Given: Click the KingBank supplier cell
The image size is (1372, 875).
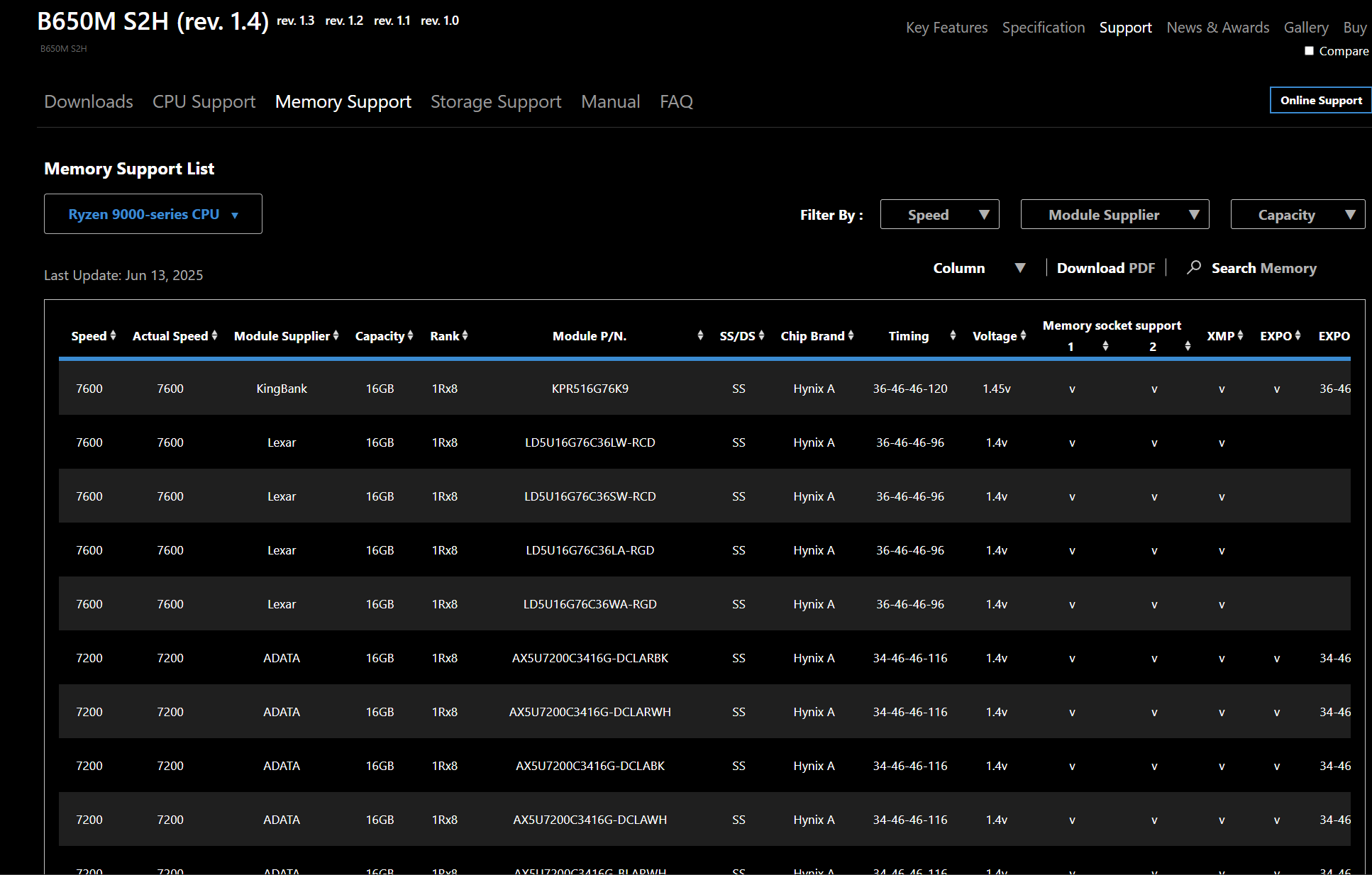Looking at the screenshot, I should [282, 389].
